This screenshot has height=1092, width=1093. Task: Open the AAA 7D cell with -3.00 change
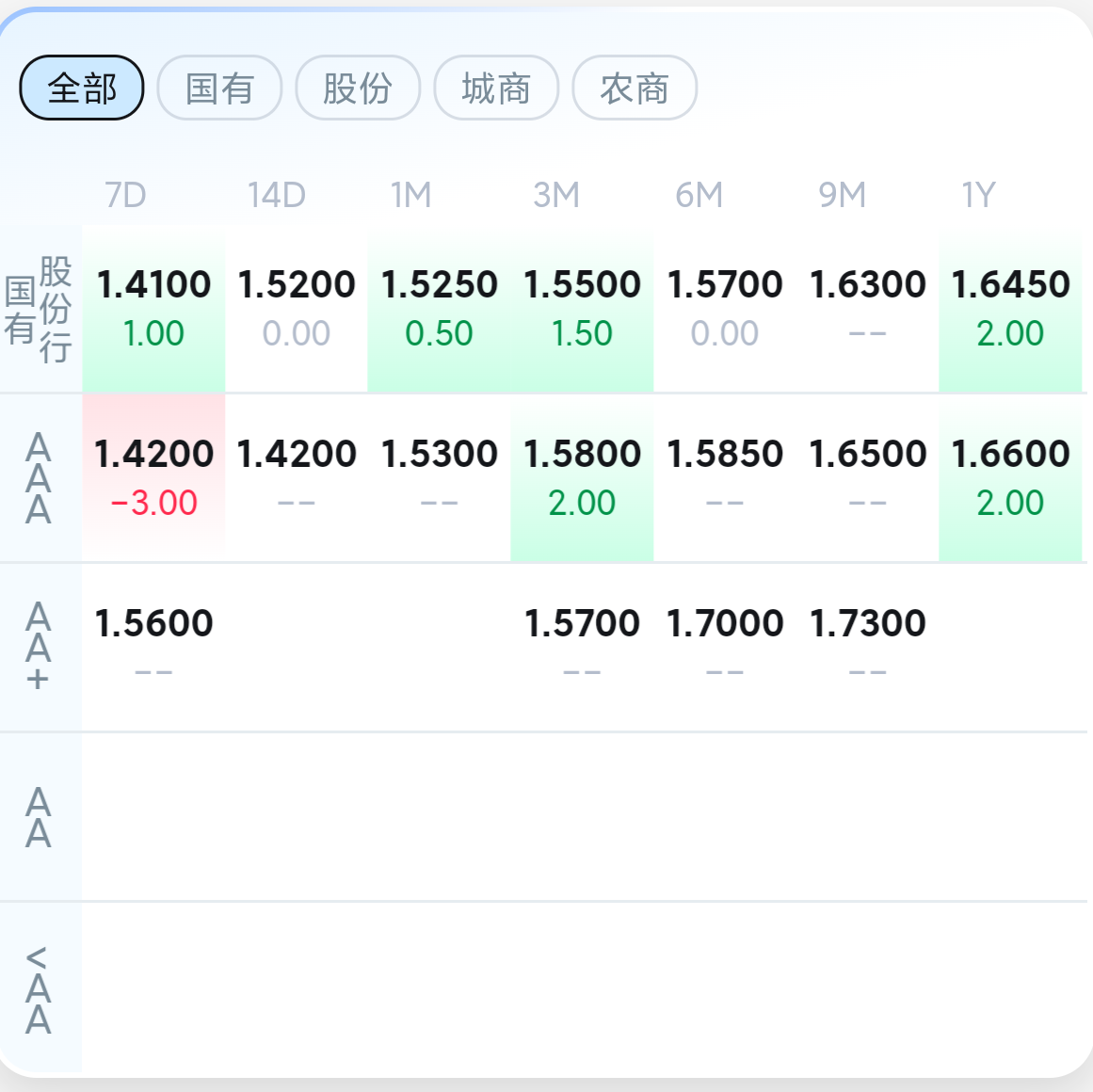click(153, 477)
